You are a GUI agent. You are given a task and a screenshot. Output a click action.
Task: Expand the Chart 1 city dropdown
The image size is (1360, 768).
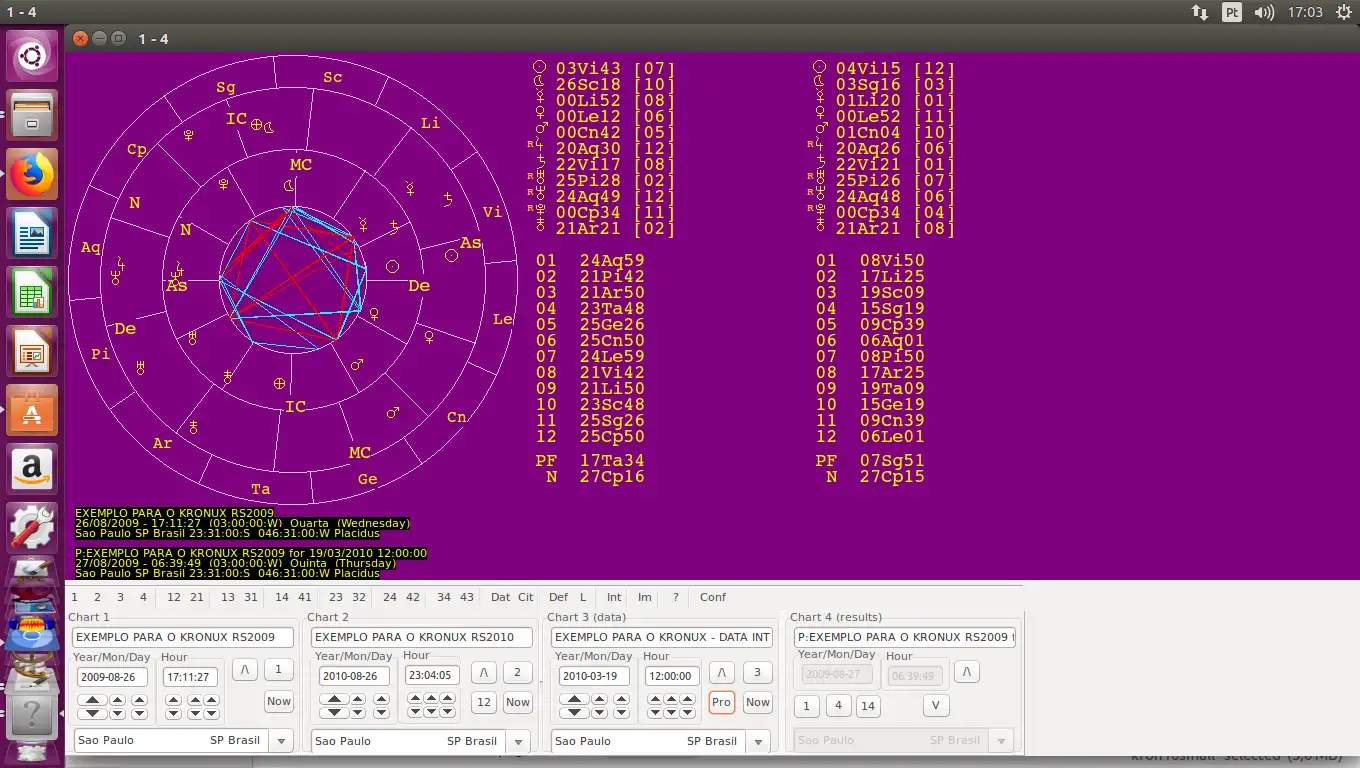pos(281,741)
